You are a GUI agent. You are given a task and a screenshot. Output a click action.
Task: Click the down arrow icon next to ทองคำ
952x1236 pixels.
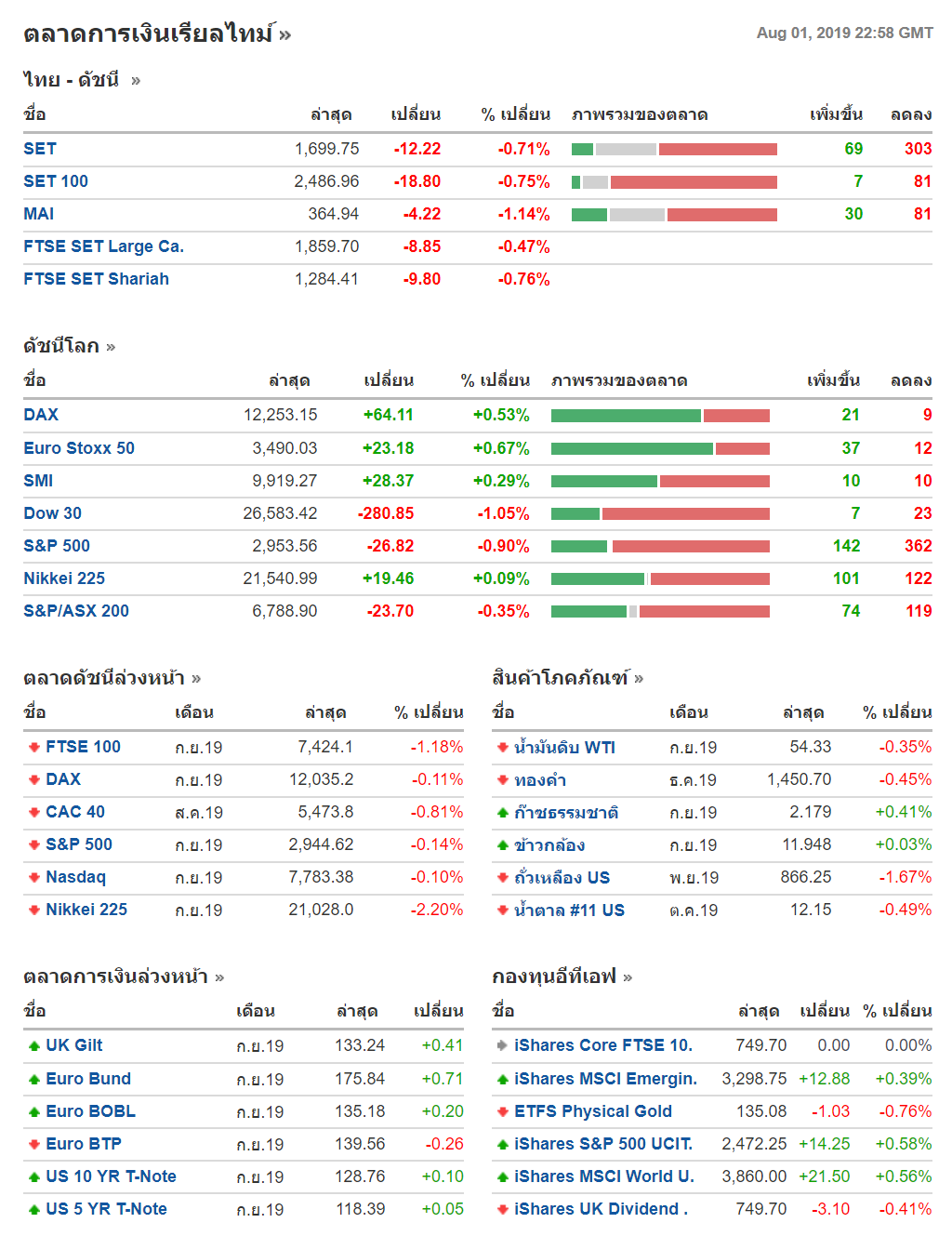point(502,779)
